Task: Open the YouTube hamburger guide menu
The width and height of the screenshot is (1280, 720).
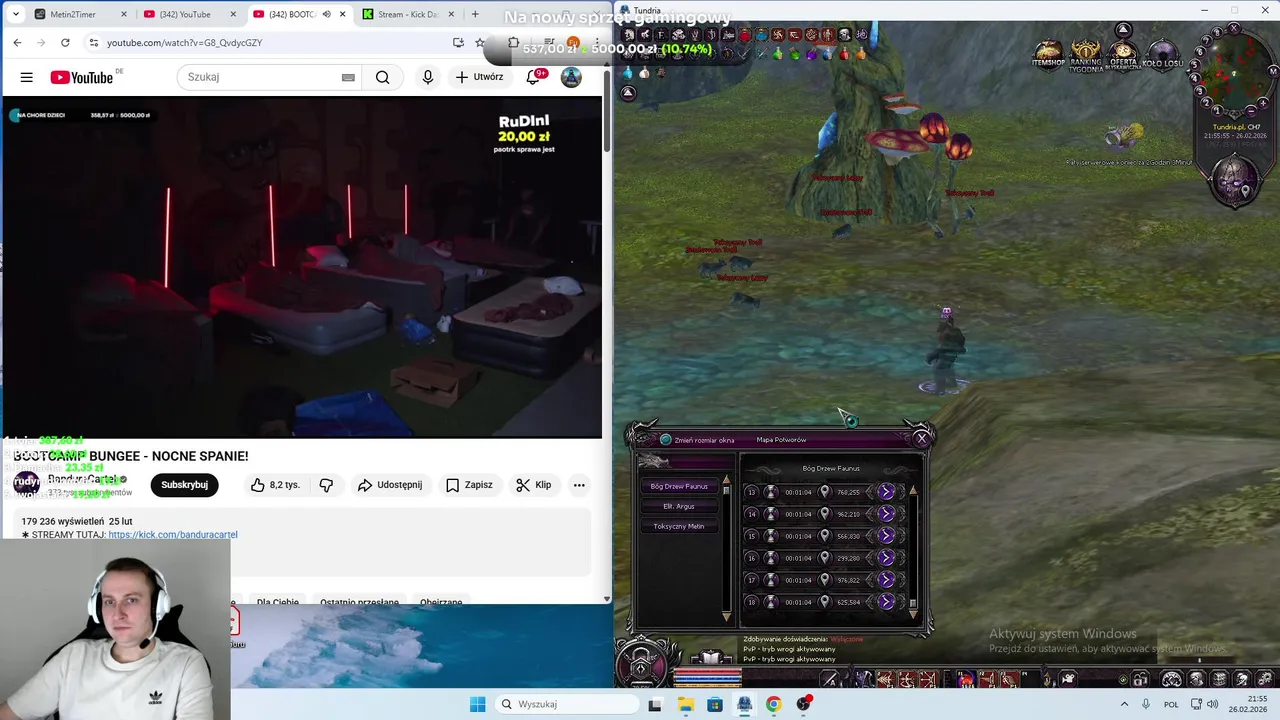Action: tap(27, 77)
